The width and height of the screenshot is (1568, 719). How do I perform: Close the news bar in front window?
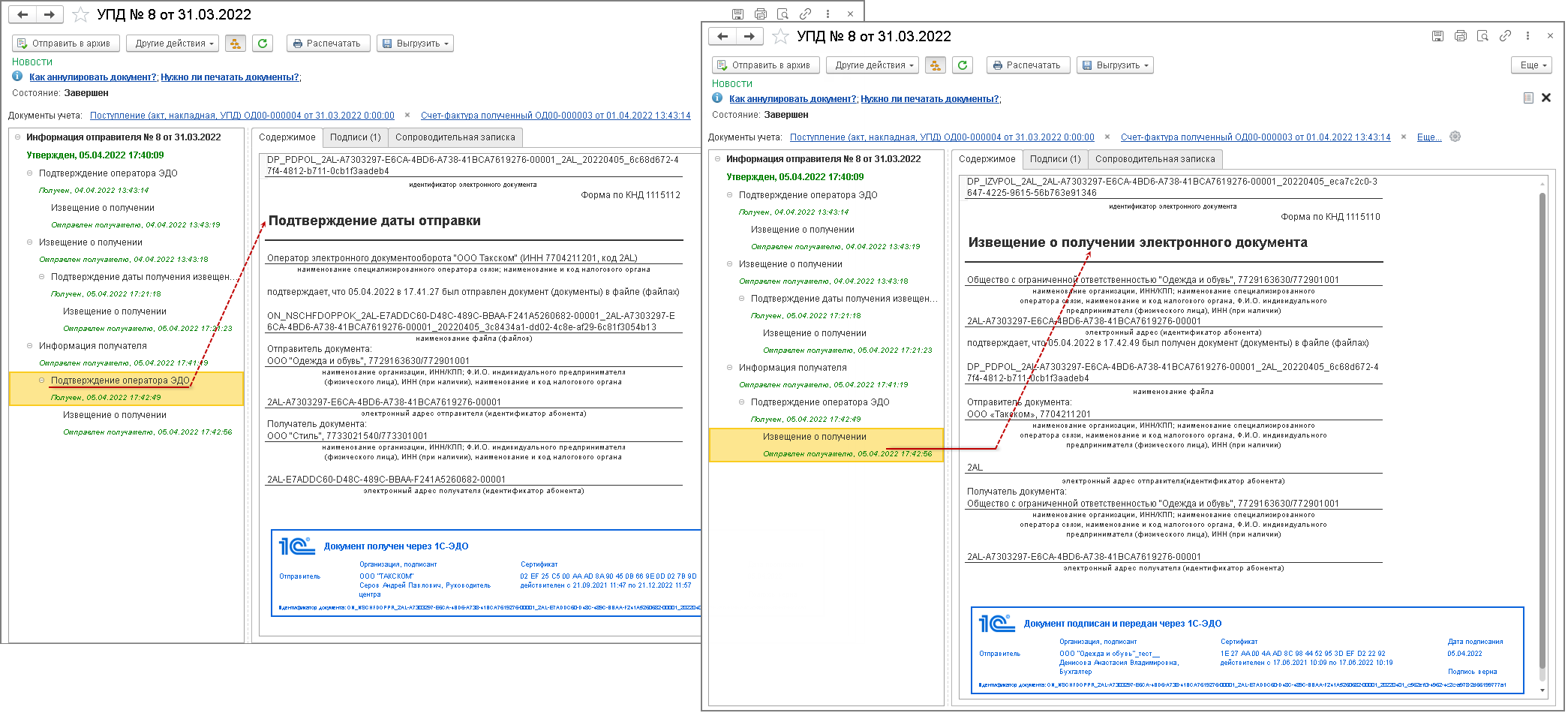pyautogui.click(x=1546, y=98)
